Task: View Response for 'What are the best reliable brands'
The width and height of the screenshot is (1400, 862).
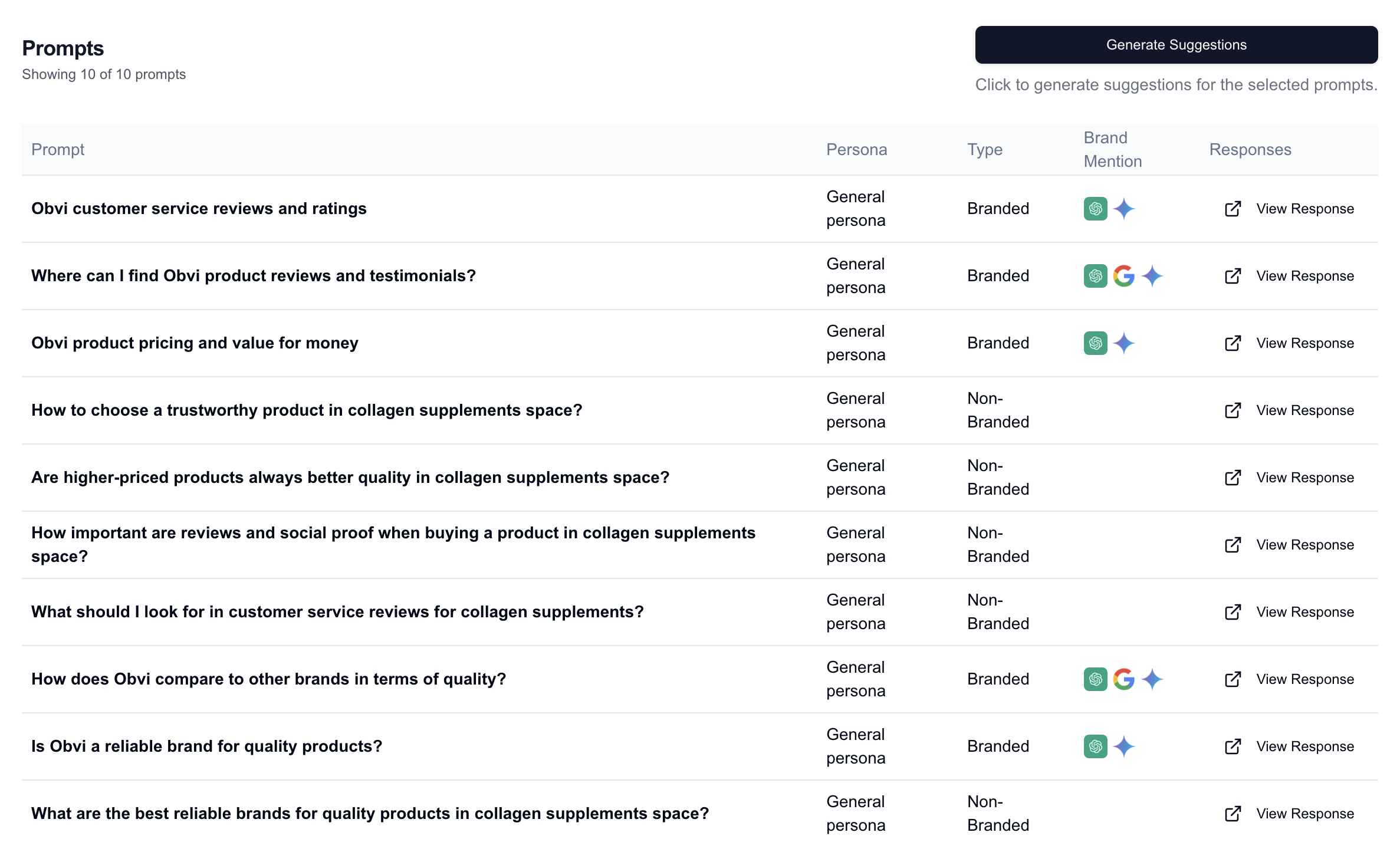Action: (1305, 814)
